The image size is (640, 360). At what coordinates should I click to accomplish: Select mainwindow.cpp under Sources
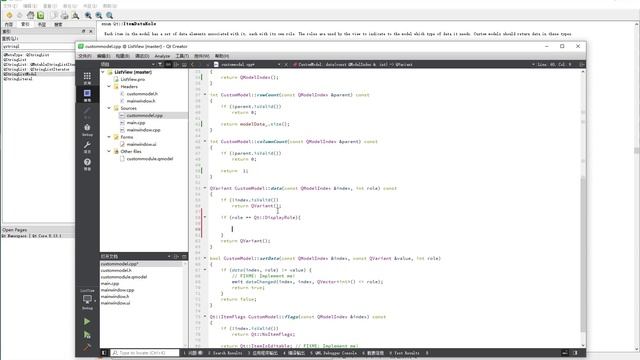click(x=143, y=130)
